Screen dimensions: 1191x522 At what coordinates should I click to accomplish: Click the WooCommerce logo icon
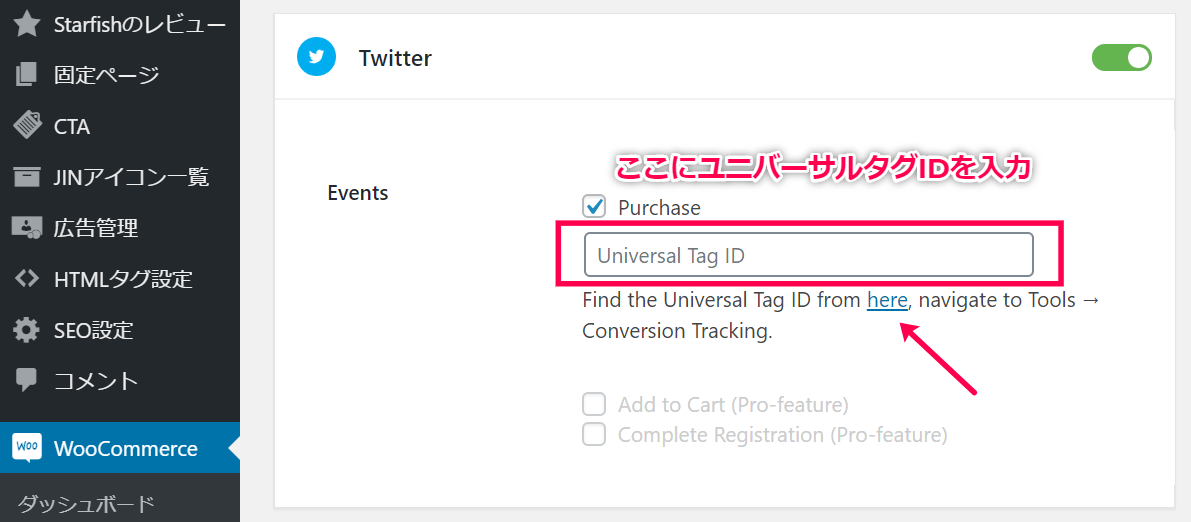(27, 448)
